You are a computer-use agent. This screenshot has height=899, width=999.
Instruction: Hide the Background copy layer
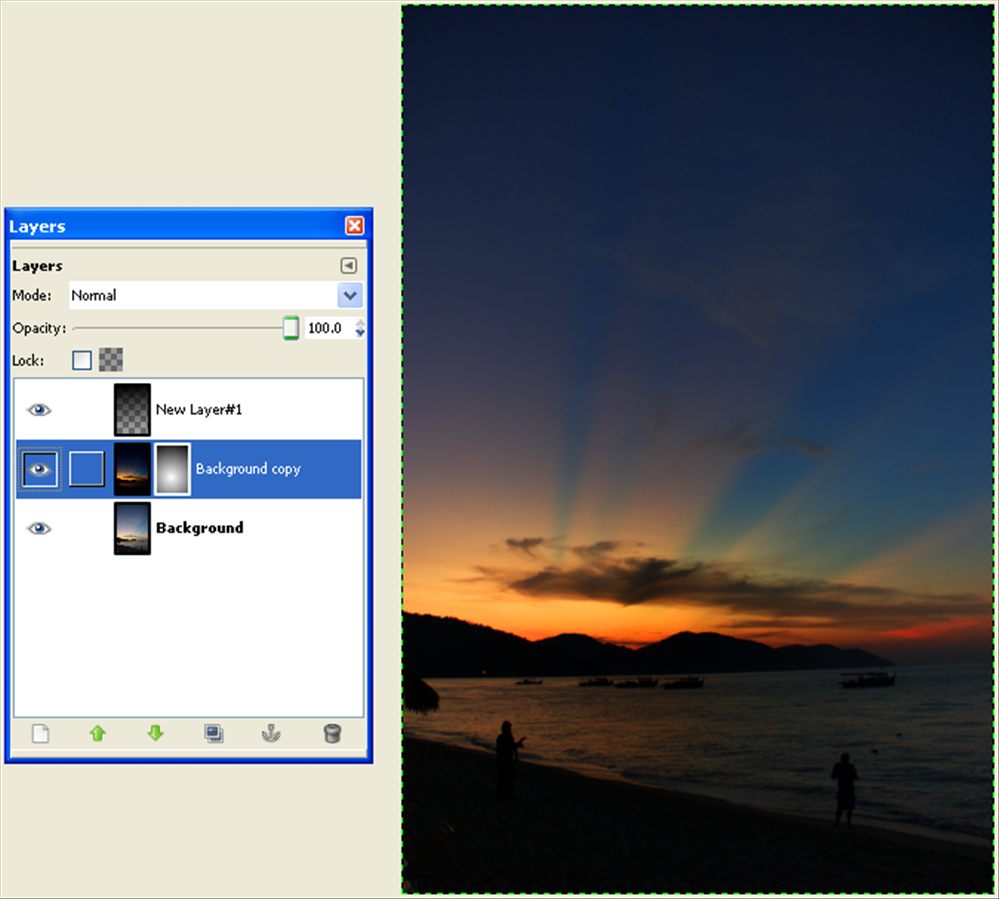40,470
